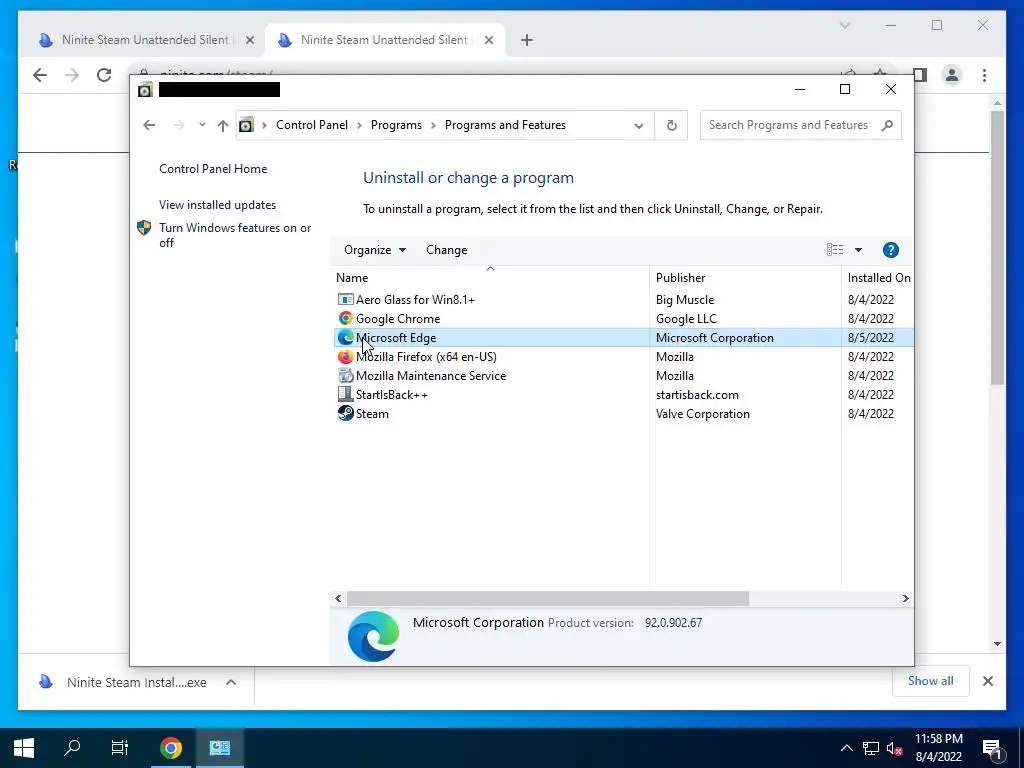This screenshot has height=768, width=1024.
Task: Open the Chrome tab search dropdown
Action: pos(844,25)
